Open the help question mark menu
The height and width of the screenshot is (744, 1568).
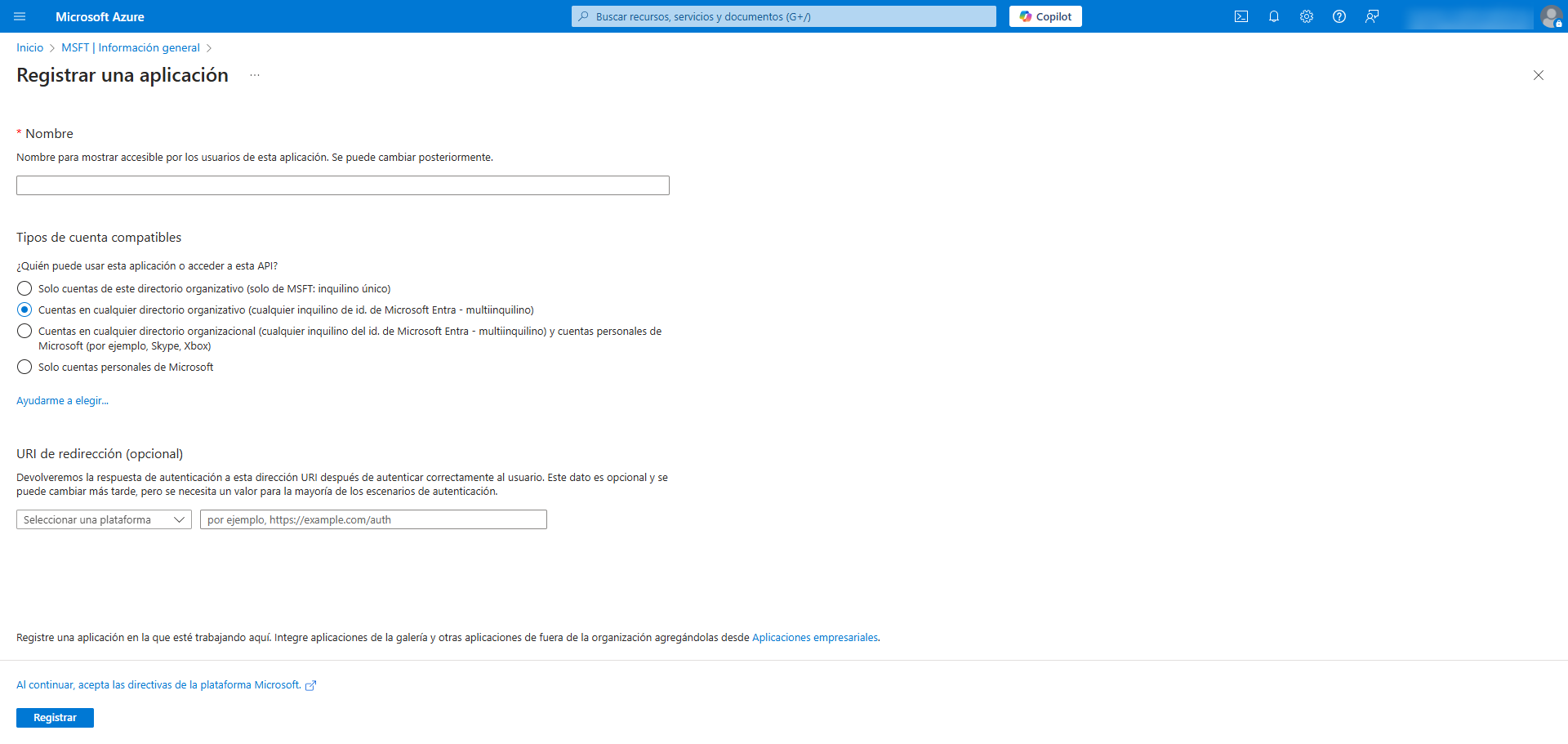tap(1339, 16)
